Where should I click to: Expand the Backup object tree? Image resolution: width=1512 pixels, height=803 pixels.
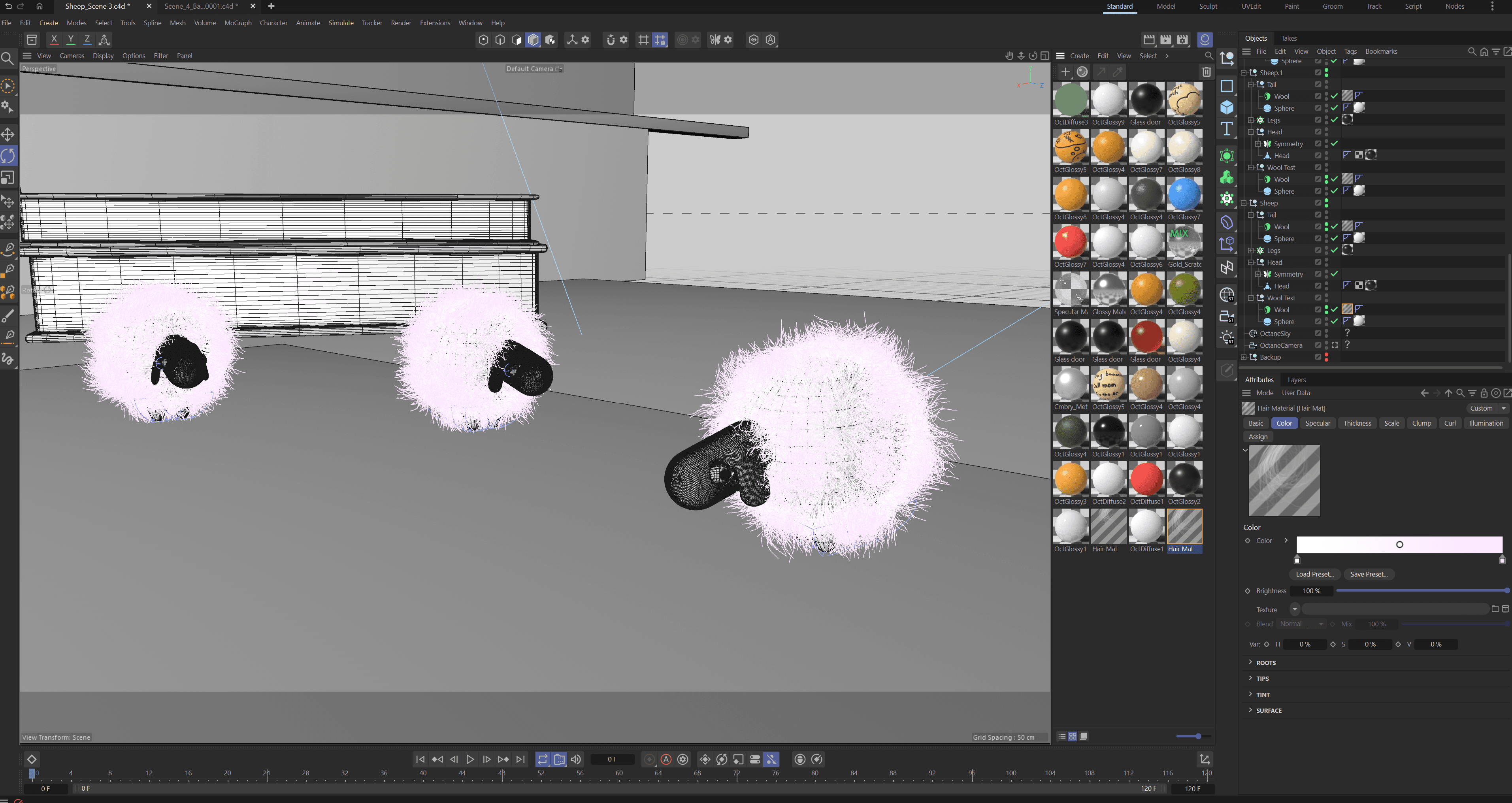click(x=1244, y=357)
